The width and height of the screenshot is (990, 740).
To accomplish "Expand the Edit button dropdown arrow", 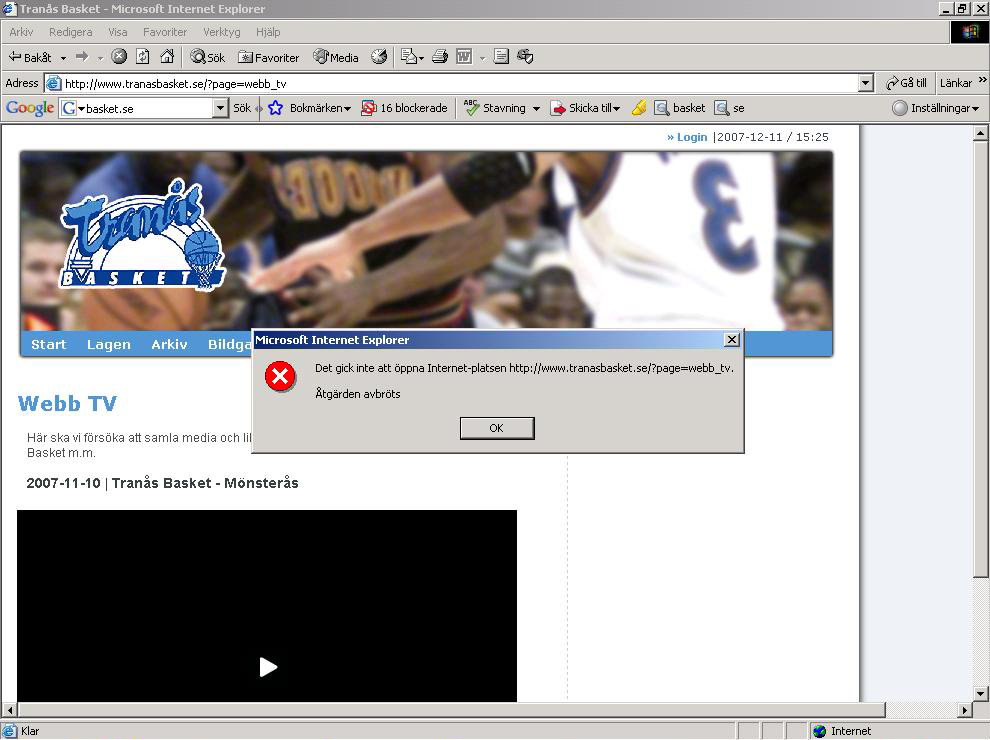I will (x=482, y=58).
